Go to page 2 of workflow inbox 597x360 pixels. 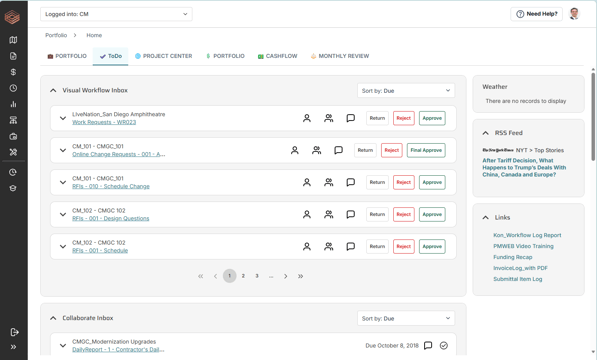tap(243, 276)
